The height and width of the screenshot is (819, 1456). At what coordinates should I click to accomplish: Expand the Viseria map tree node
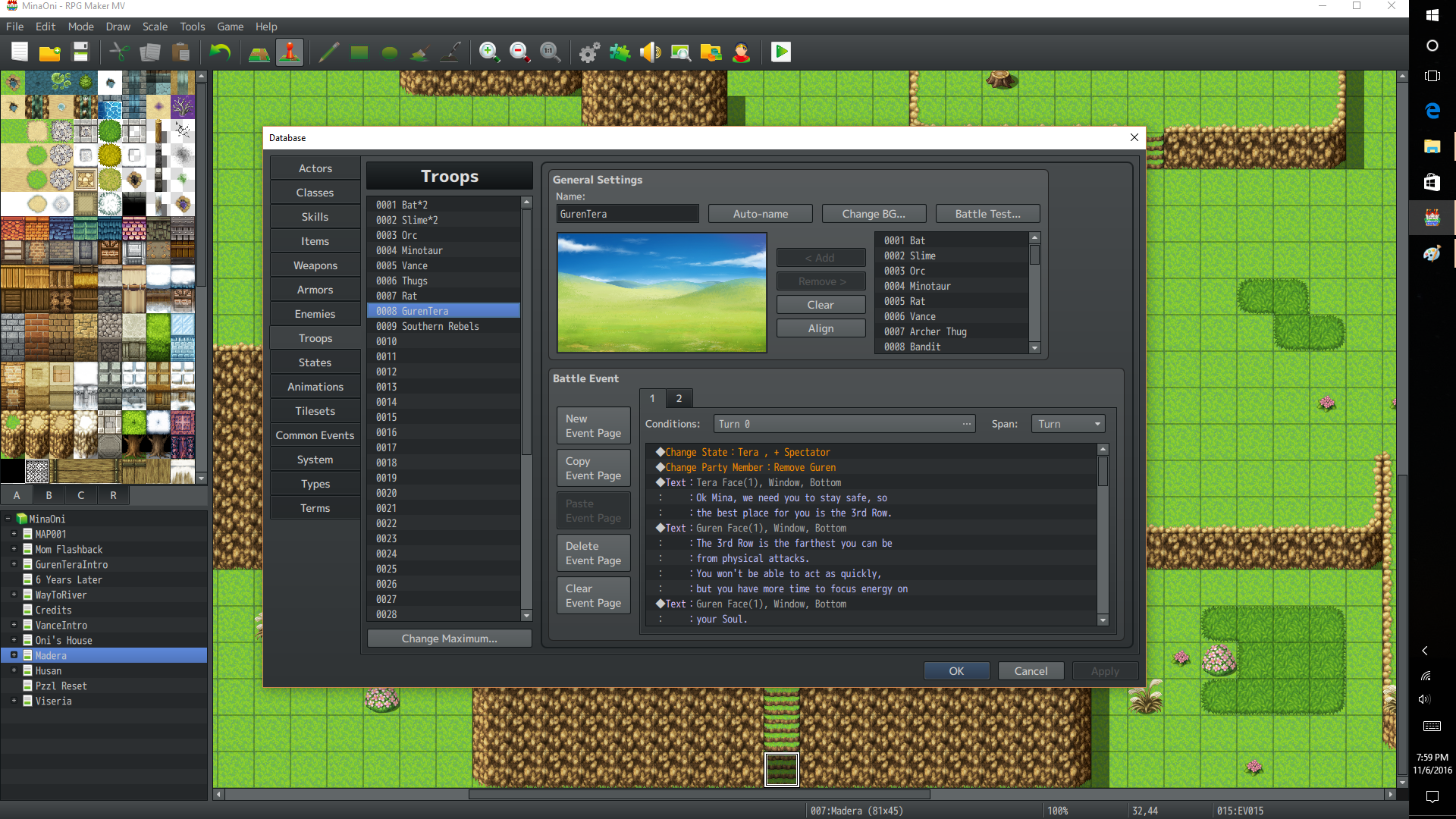pyautogui.click(x=14, y=701)
